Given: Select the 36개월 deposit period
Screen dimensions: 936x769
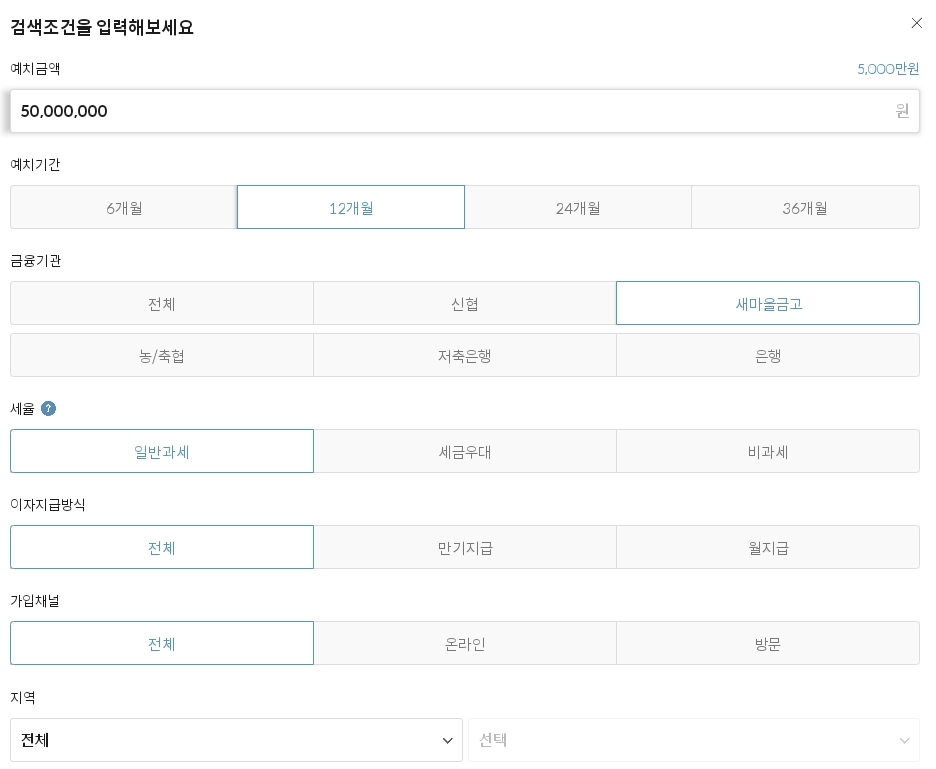Looking at the screenshot, I should [805, 207].
